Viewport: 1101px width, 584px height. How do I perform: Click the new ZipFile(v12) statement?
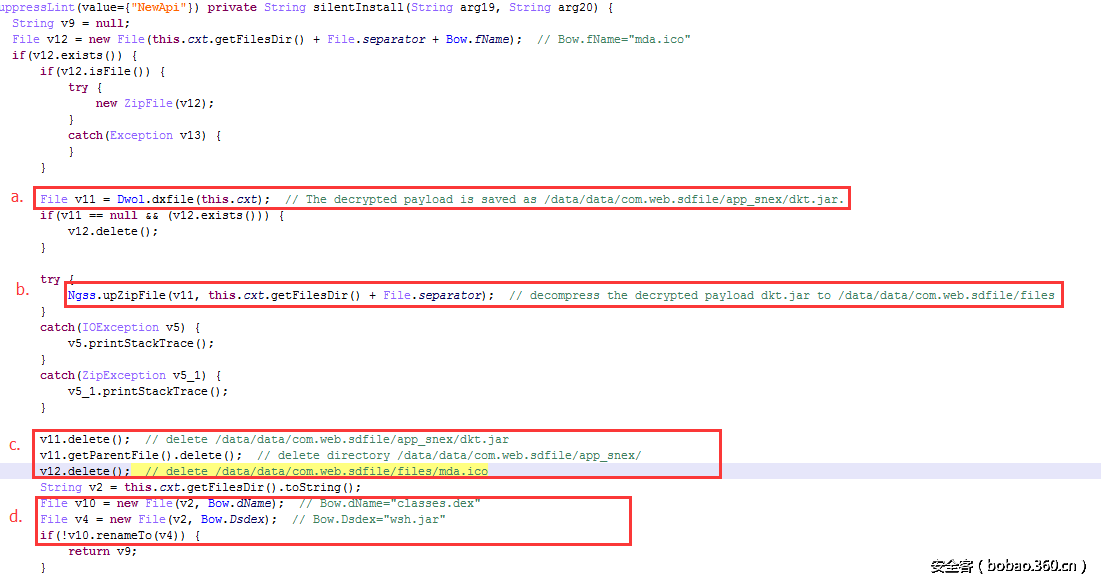pyautogui.click(x=154, y=103)
